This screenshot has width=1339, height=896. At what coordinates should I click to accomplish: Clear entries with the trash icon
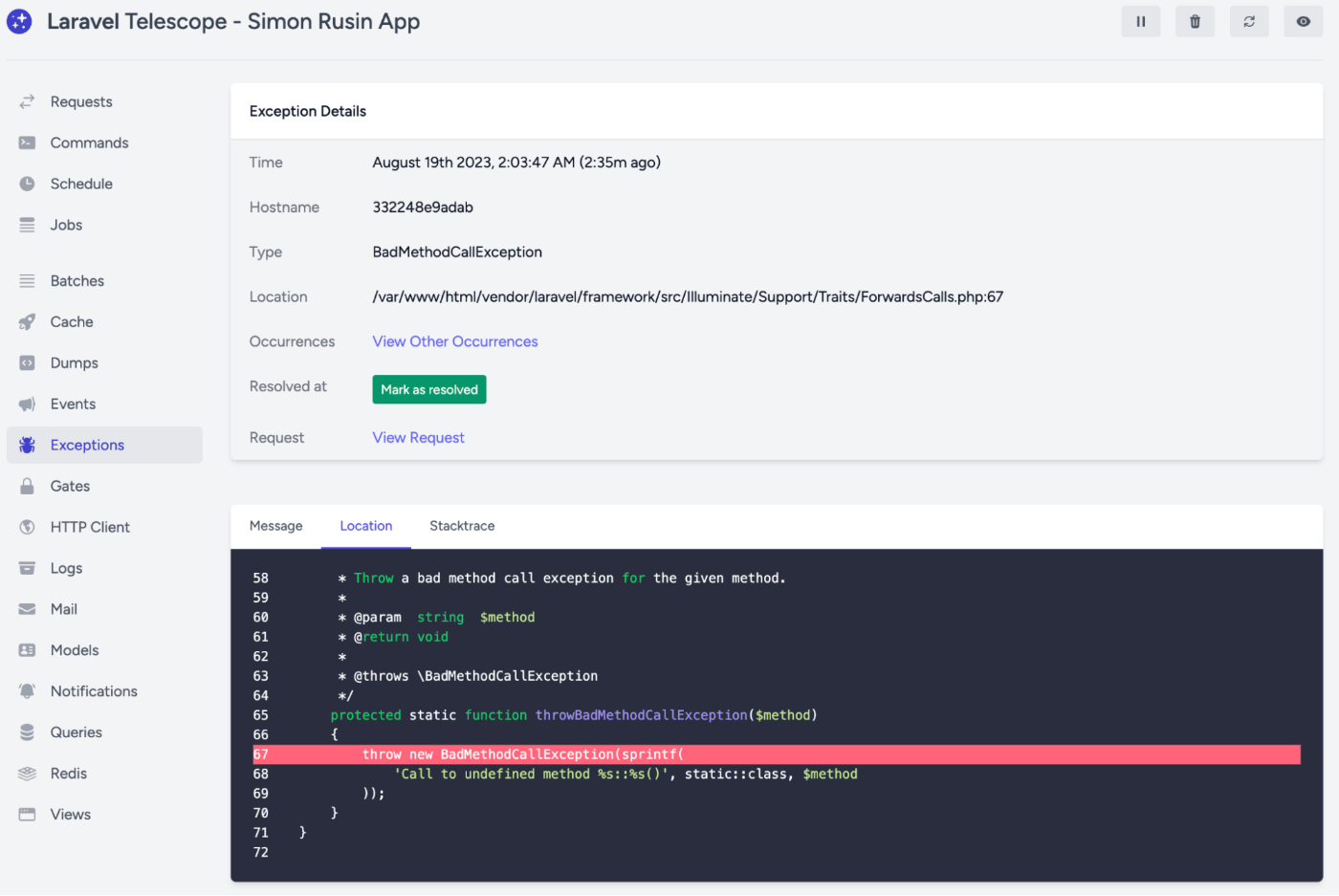[x=1195, y=20]
